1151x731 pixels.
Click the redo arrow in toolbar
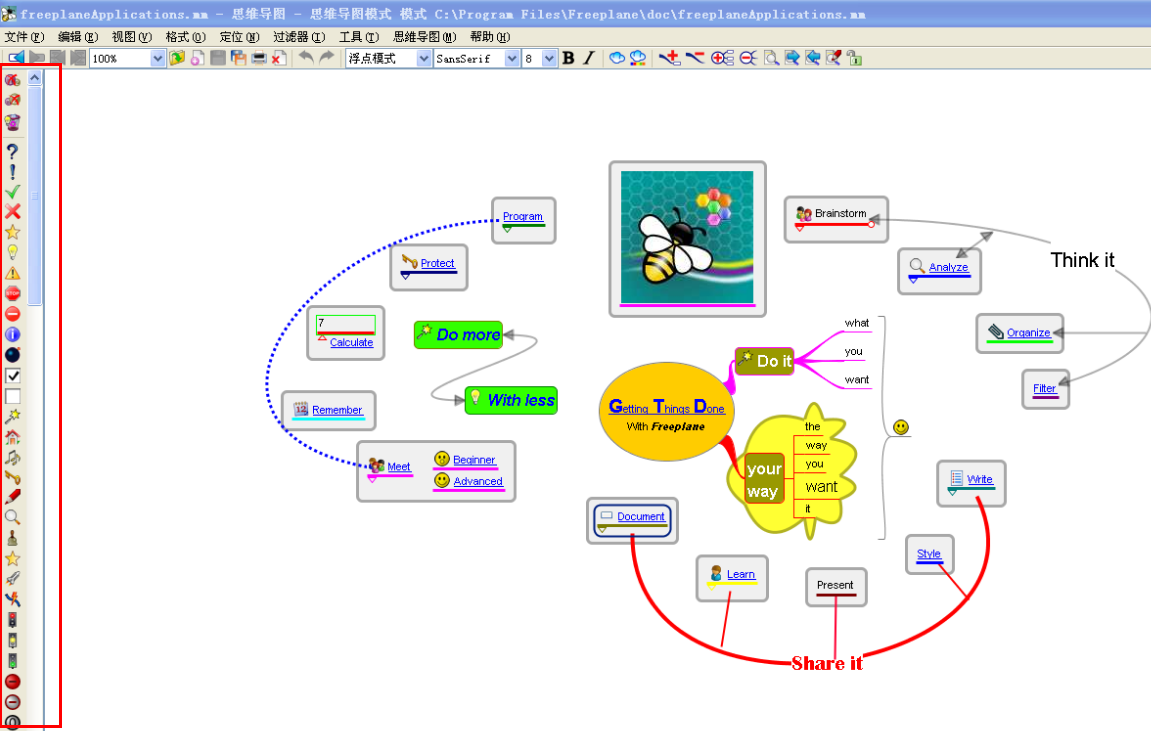coord(327,57)
